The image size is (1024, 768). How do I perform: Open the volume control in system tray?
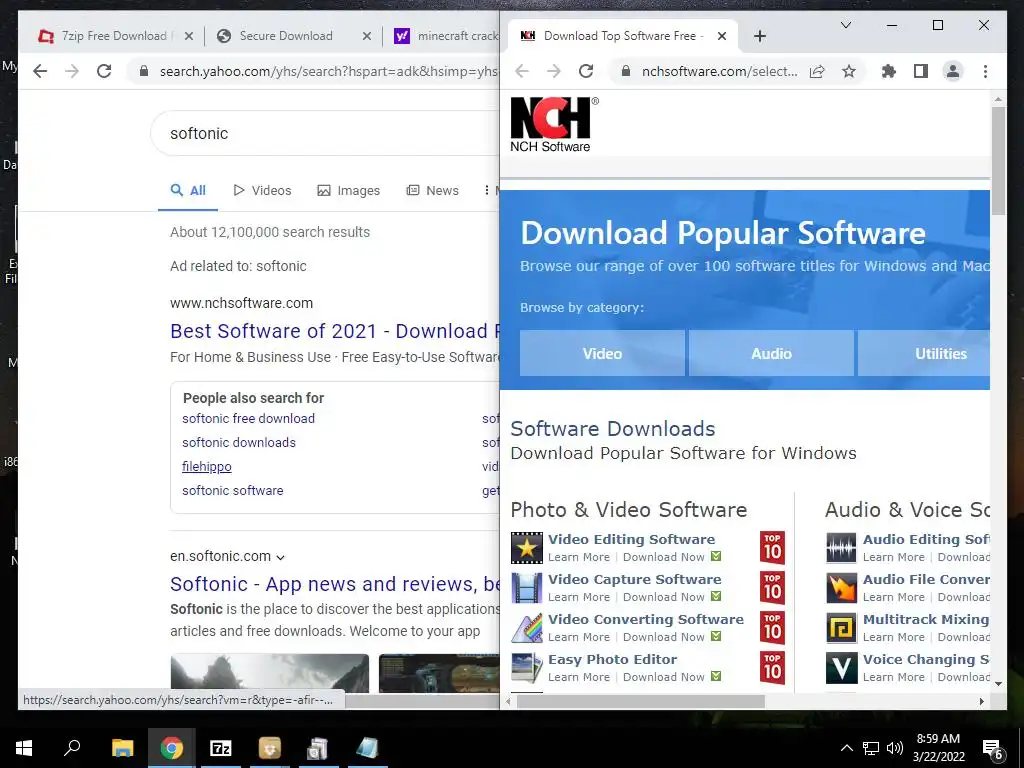pyautogui.click(x=895, y=748)
